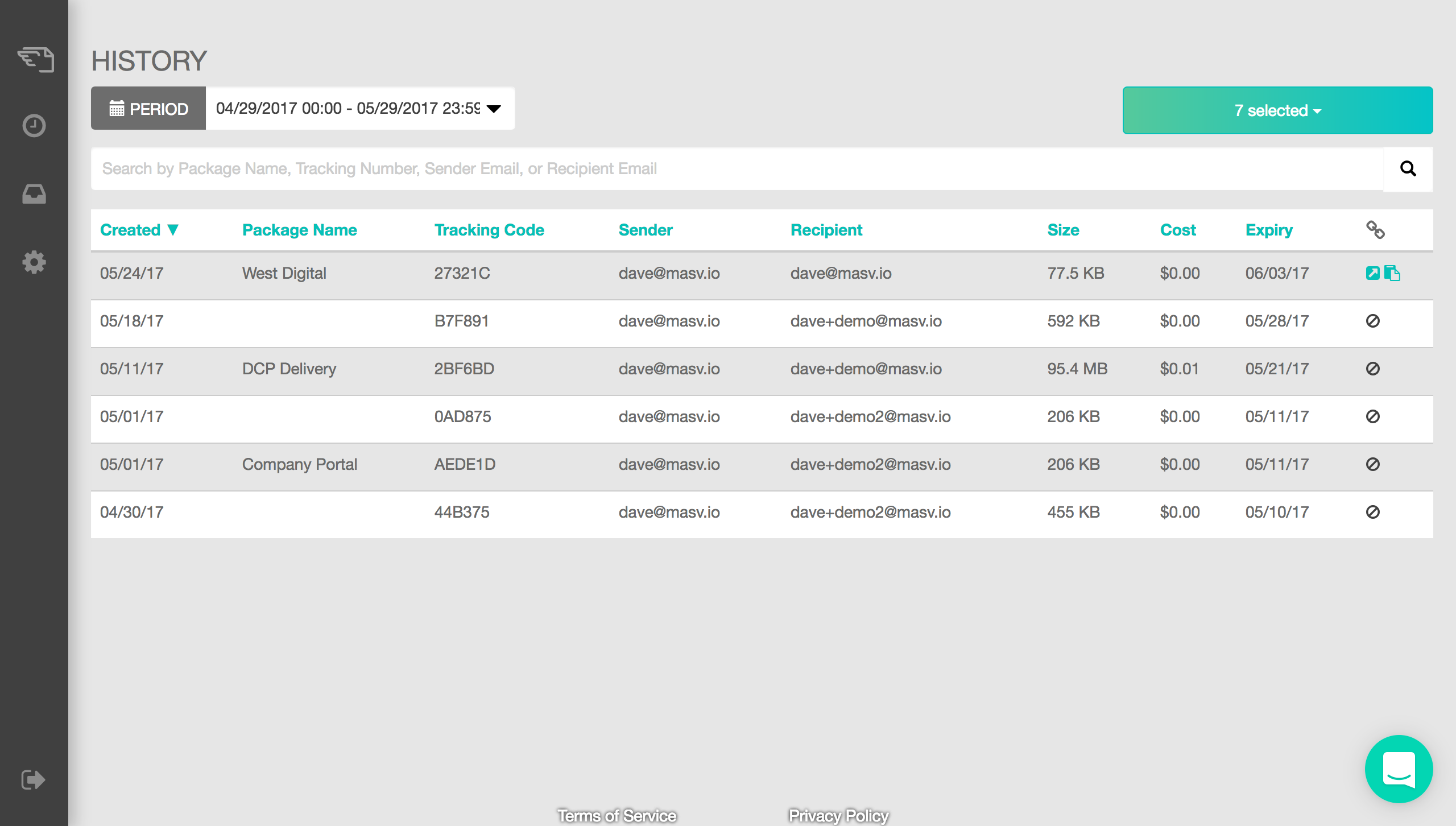Copy link icon for West Digital package
The width and height of the screenshot is (1456, 826).
(1392, 273)
